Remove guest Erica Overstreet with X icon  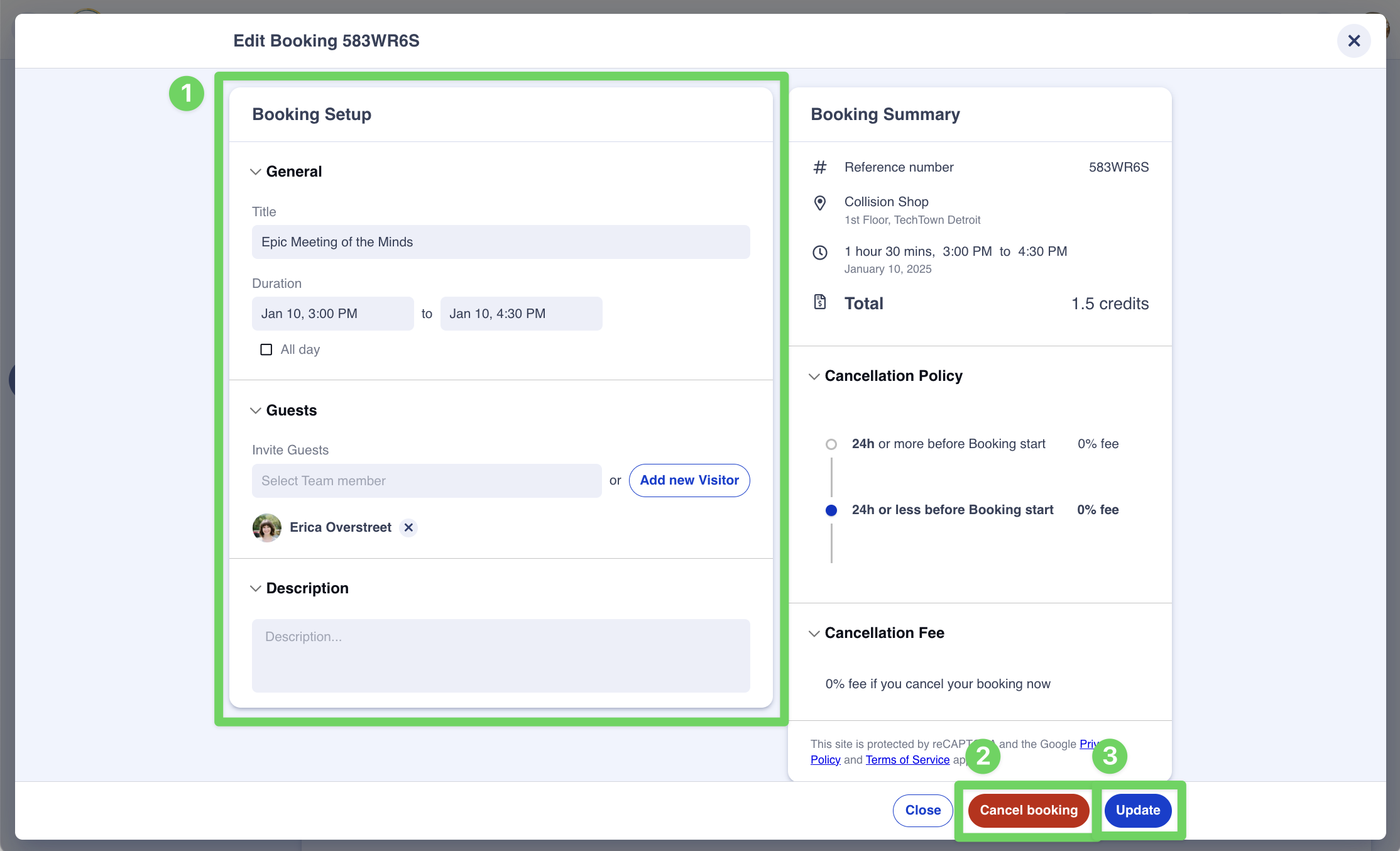coord(408,527)
